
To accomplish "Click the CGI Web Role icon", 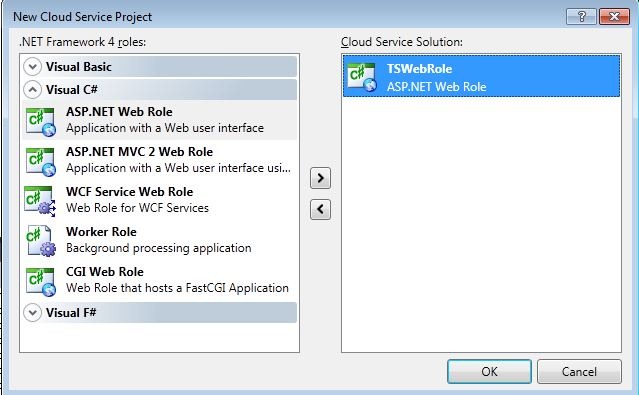I will coord(40,281).
